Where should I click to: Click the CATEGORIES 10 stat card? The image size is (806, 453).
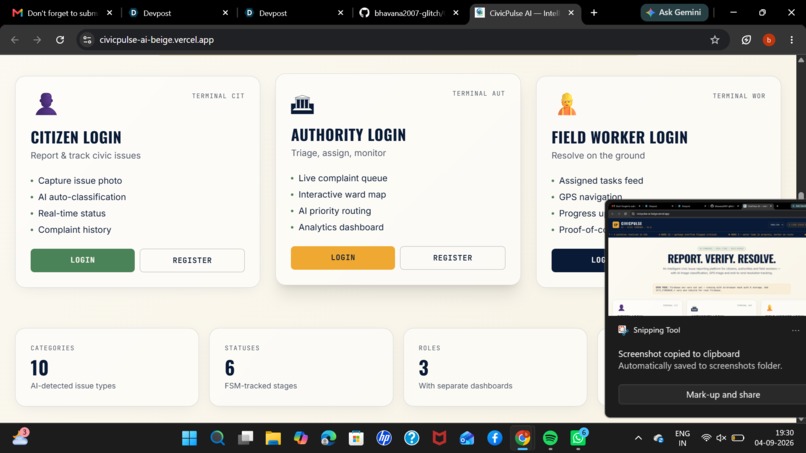[x=107, y=368]
